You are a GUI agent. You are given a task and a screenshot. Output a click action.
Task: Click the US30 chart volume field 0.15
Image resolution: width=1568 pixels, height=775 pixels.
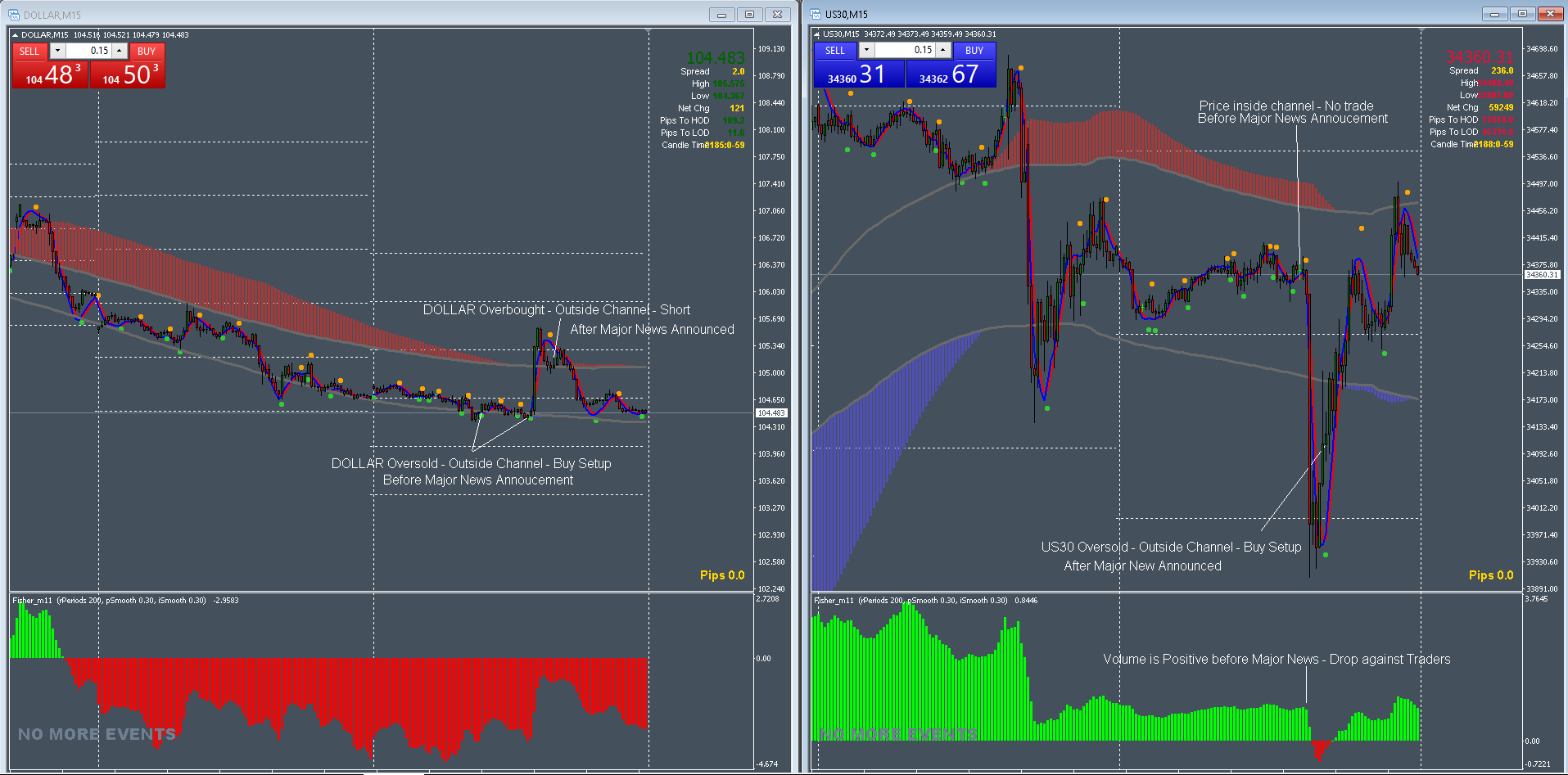coord(905,50)
